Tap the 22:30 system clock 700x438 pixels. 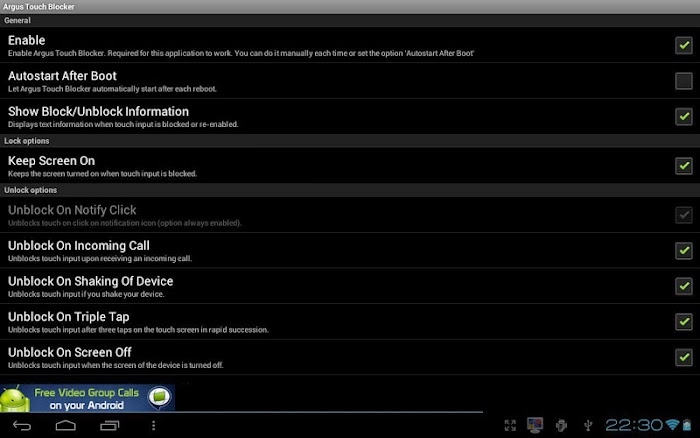tap(634, 425)
